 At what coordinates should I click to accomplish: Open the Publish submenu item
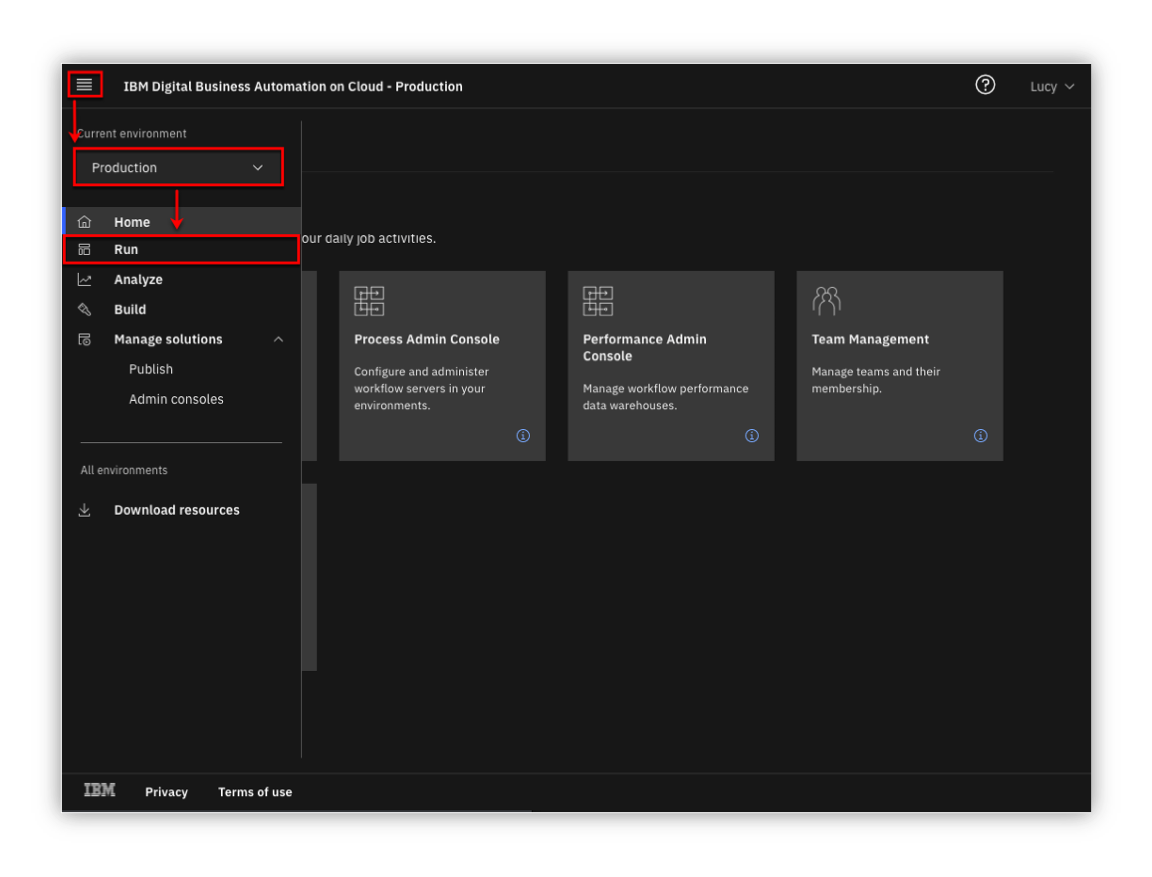(151, 369)
